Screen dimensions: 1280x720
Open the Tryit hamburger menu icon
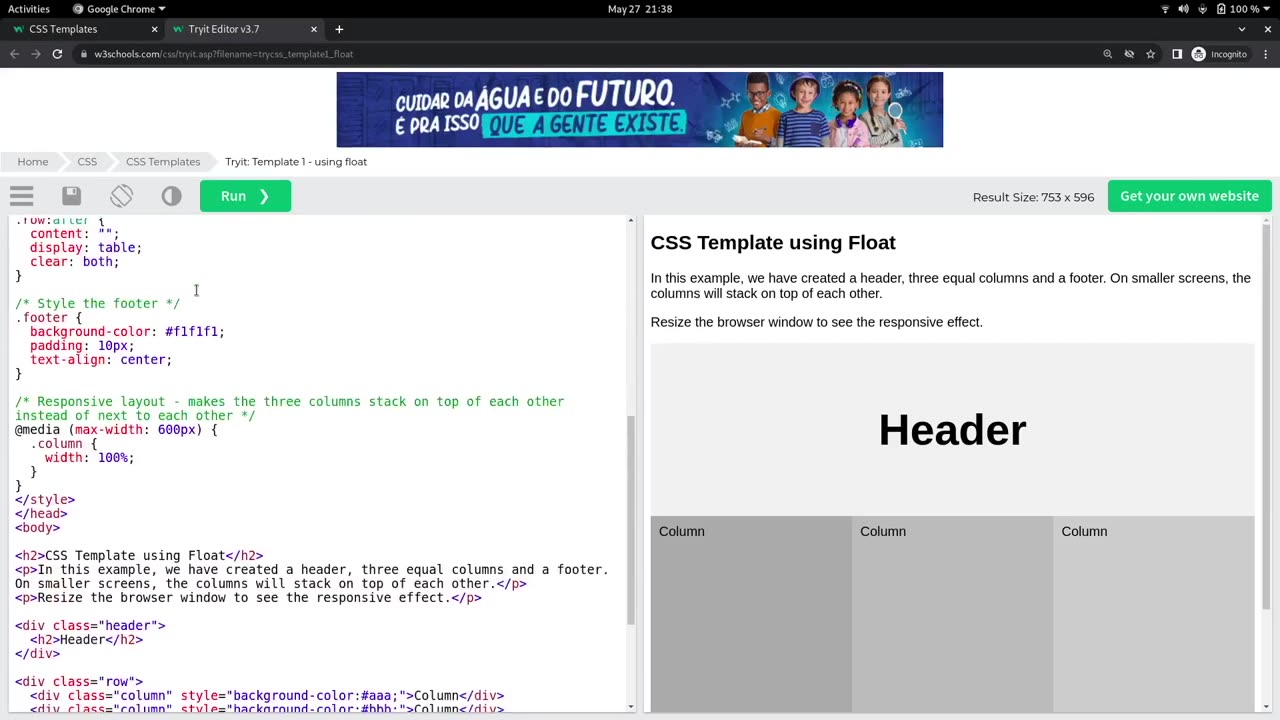(x=22, y=196)
